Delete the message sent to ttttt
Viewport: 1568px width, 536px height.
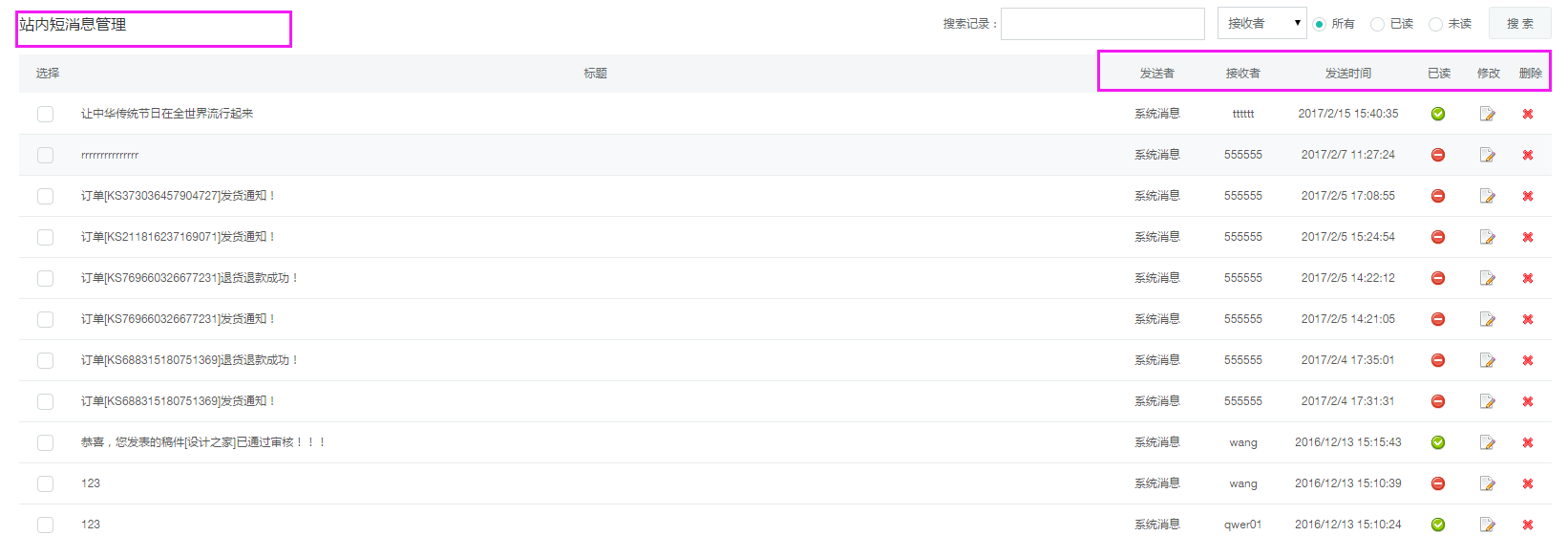coord(1528,114)
